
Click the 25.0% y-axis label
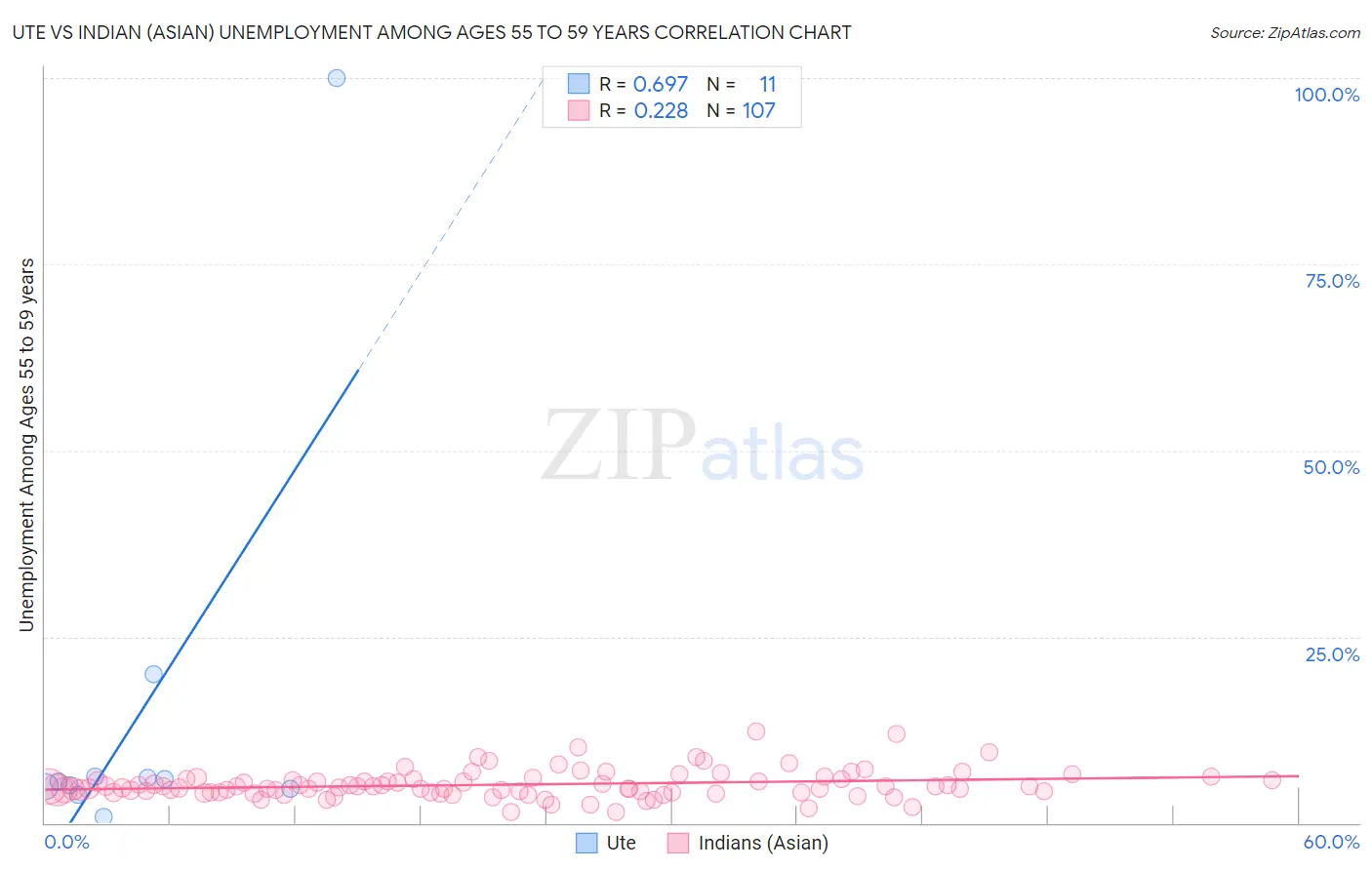tap(1332, 654)
